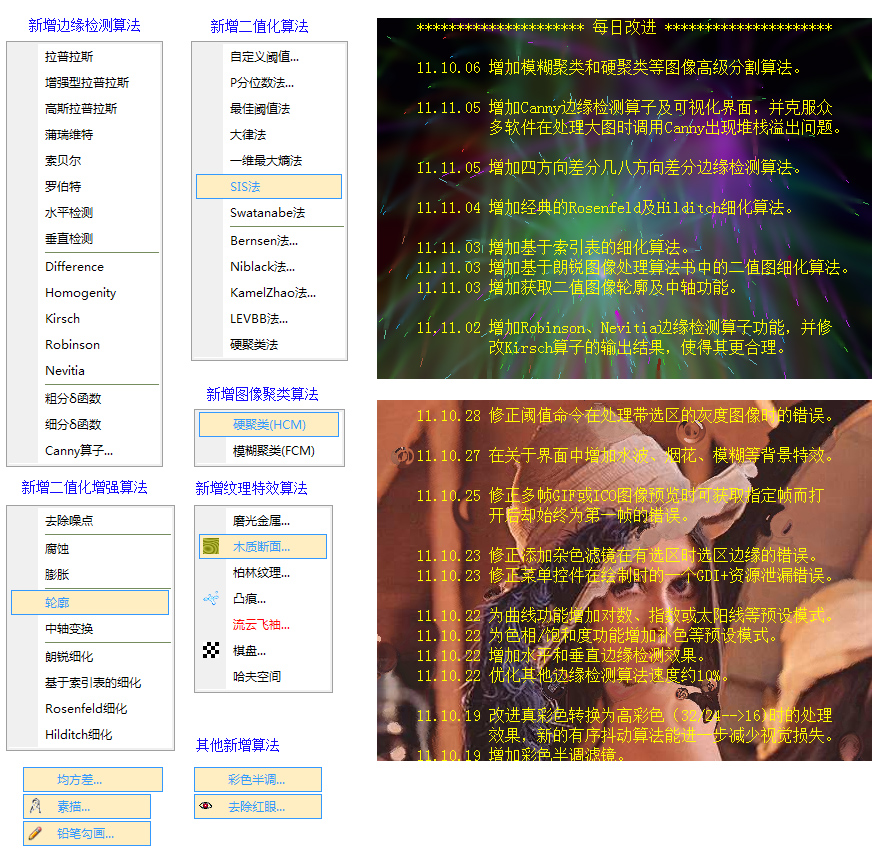Click the wood grain icon beside 木质断面
The image size is (884, 858).
(210, 545)
